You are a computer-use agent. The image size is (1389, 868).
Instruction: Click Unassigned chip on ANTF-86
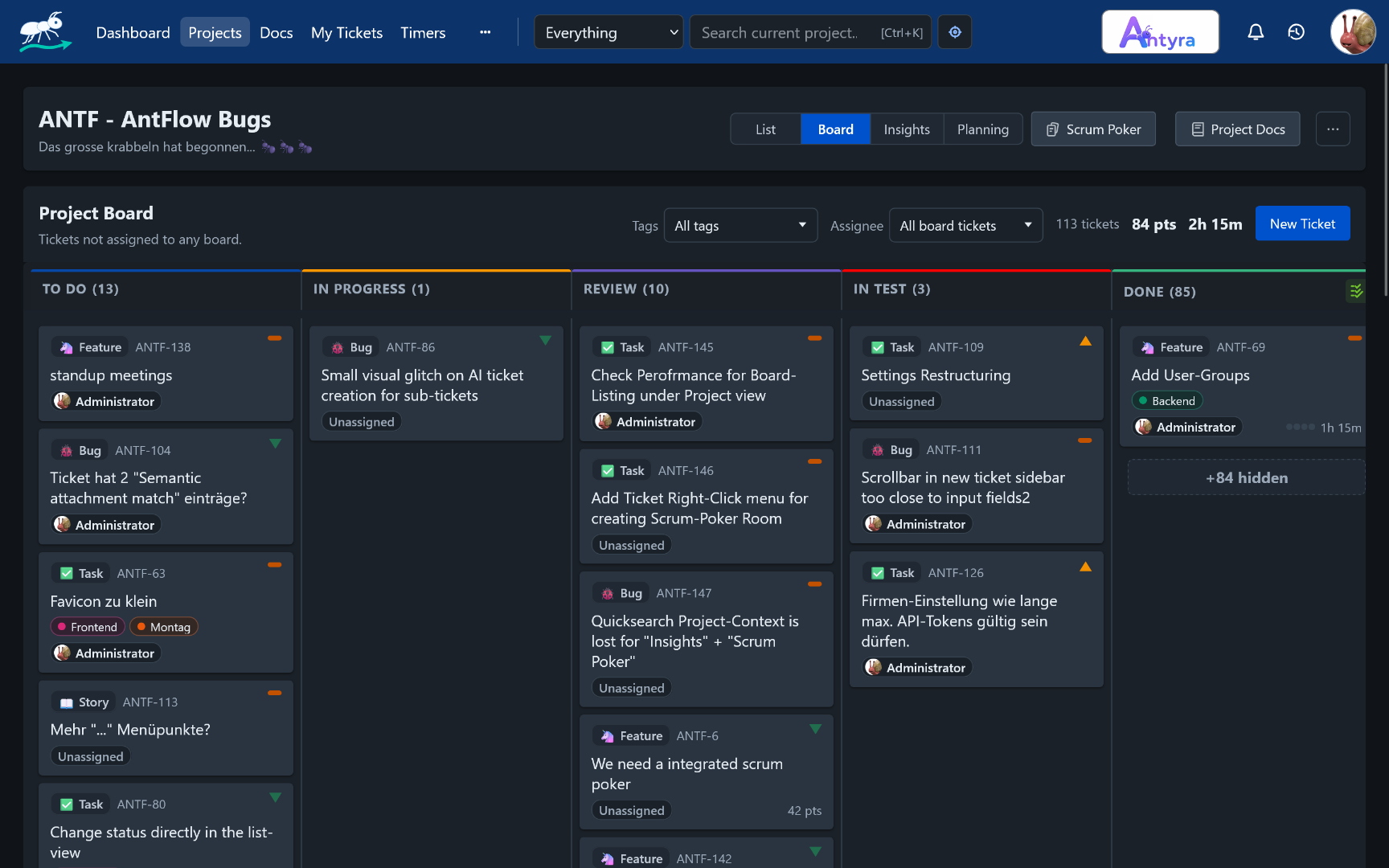click(362, 422)
